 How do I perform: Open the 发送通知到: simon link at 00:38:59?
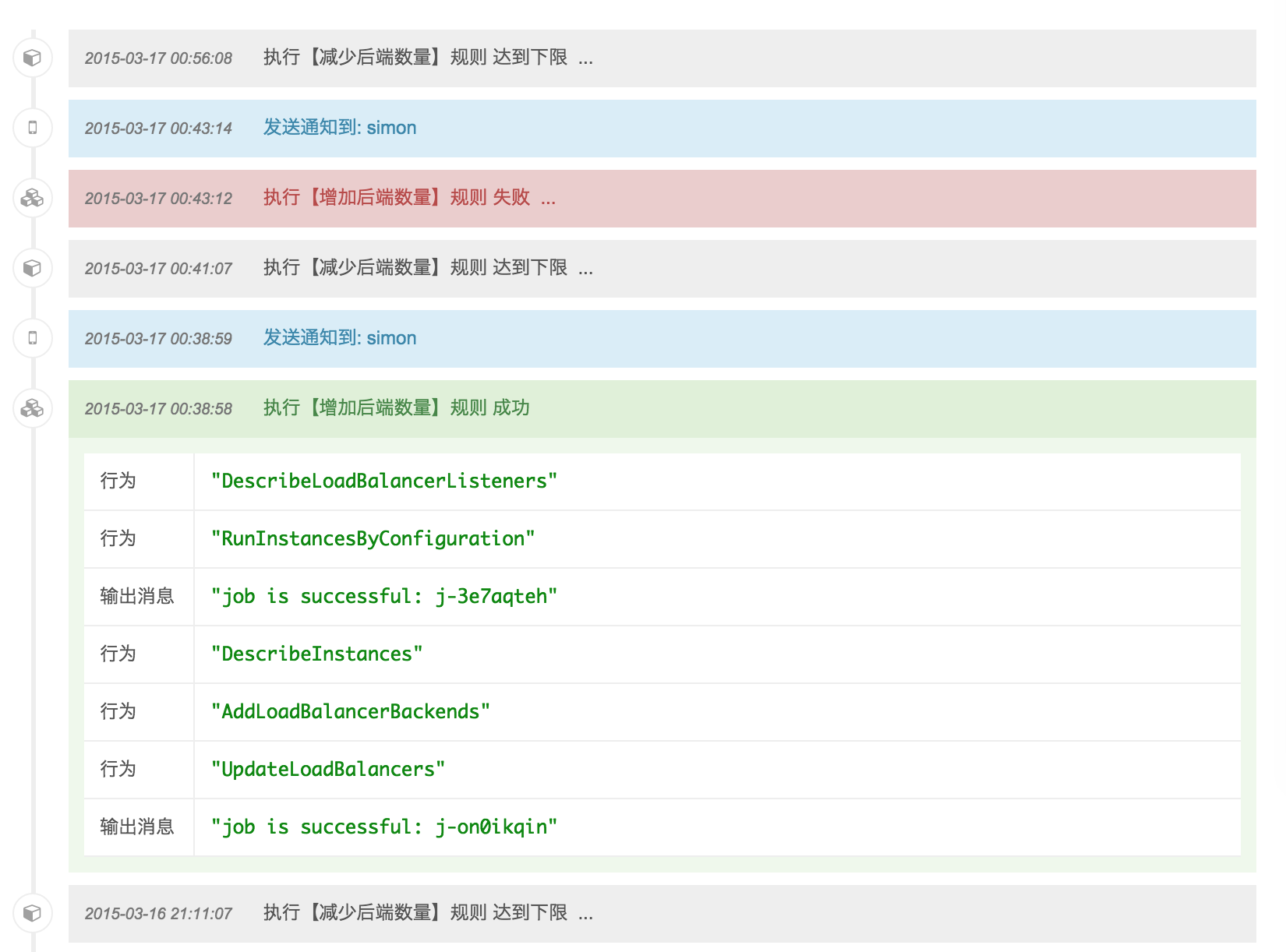339,338
